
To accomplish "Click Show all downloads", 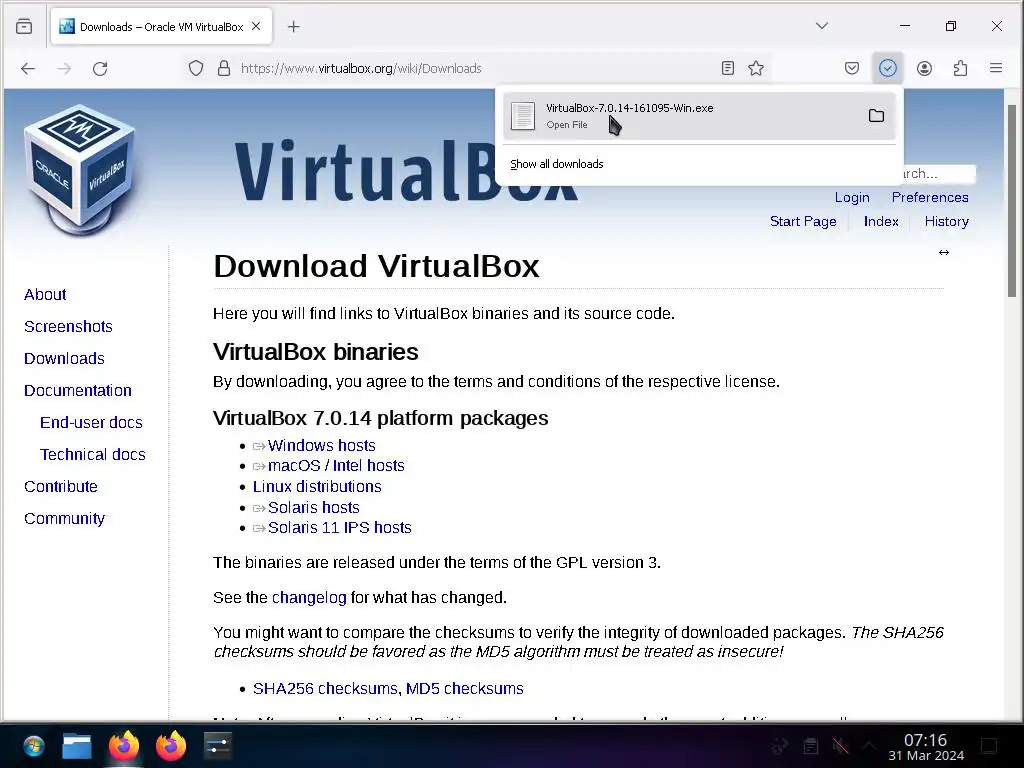I will click(x=556, y=164).
